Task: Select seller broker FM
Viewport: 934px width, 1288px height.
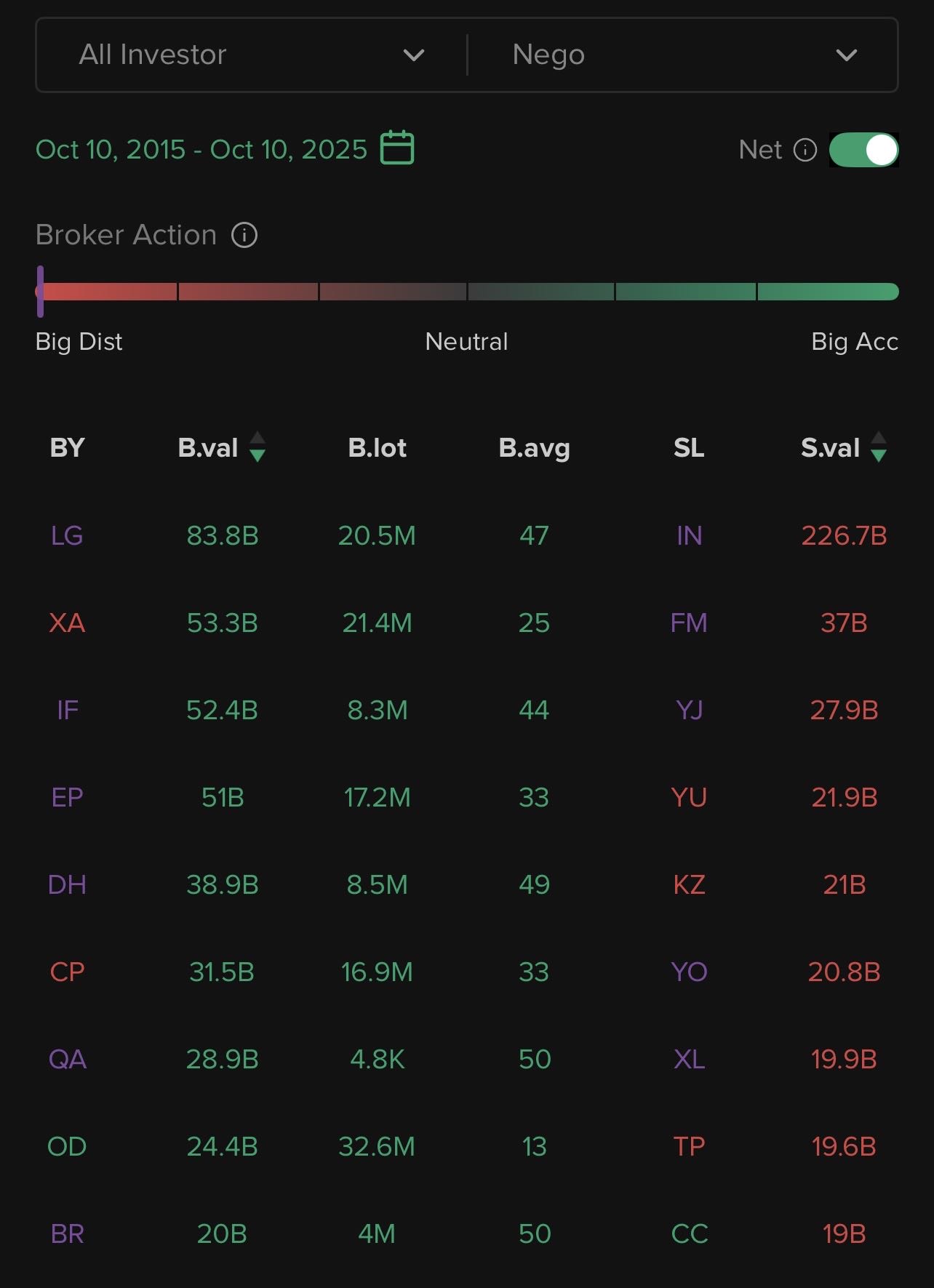Action: pos(689,623)
